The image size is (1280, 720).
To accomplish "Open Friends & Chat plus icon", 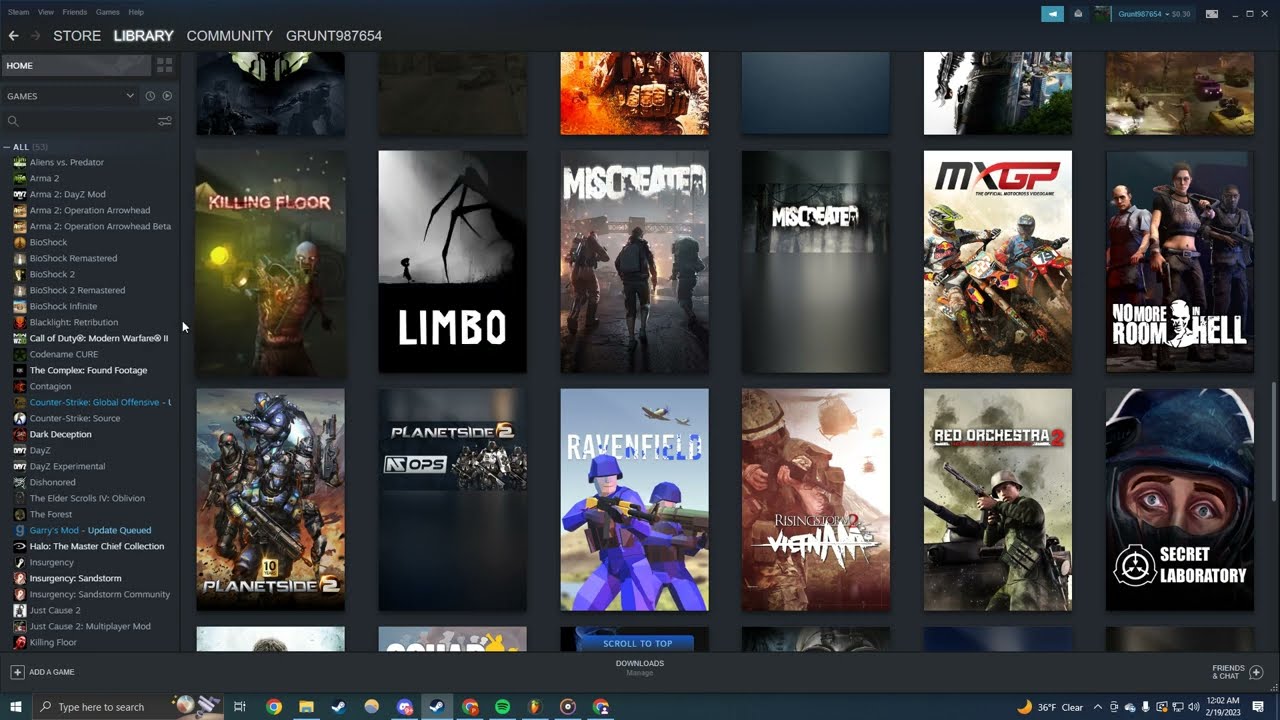I will [x=1256, y=672].
